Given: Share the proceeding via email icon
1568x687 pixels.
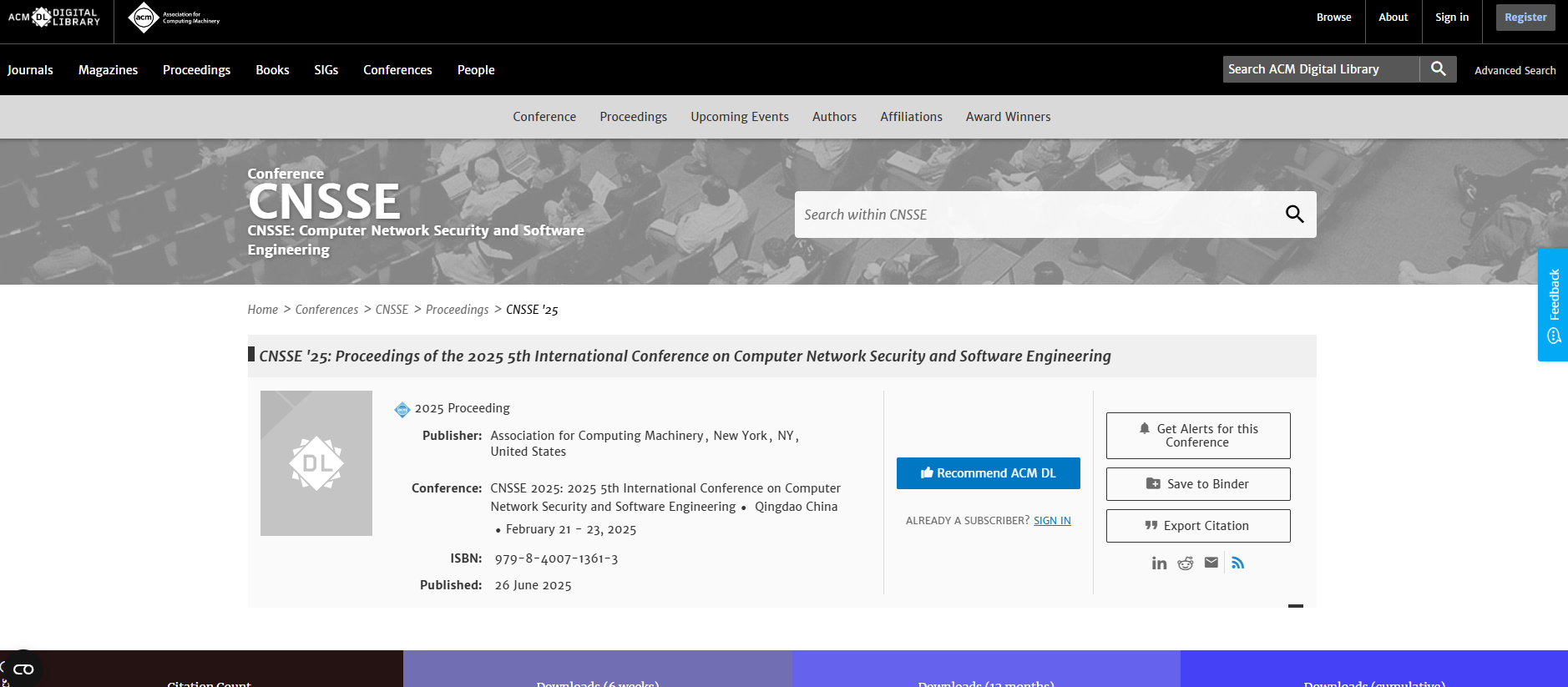Looking at the screenshot, I should coord(1211,563).
